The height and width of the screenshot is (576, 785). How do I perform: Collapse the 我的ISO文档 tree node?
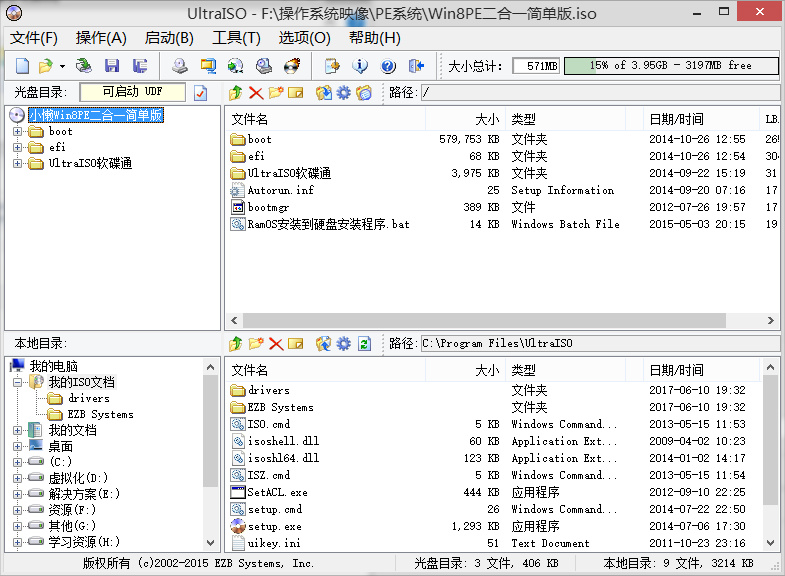coord(18,382)
